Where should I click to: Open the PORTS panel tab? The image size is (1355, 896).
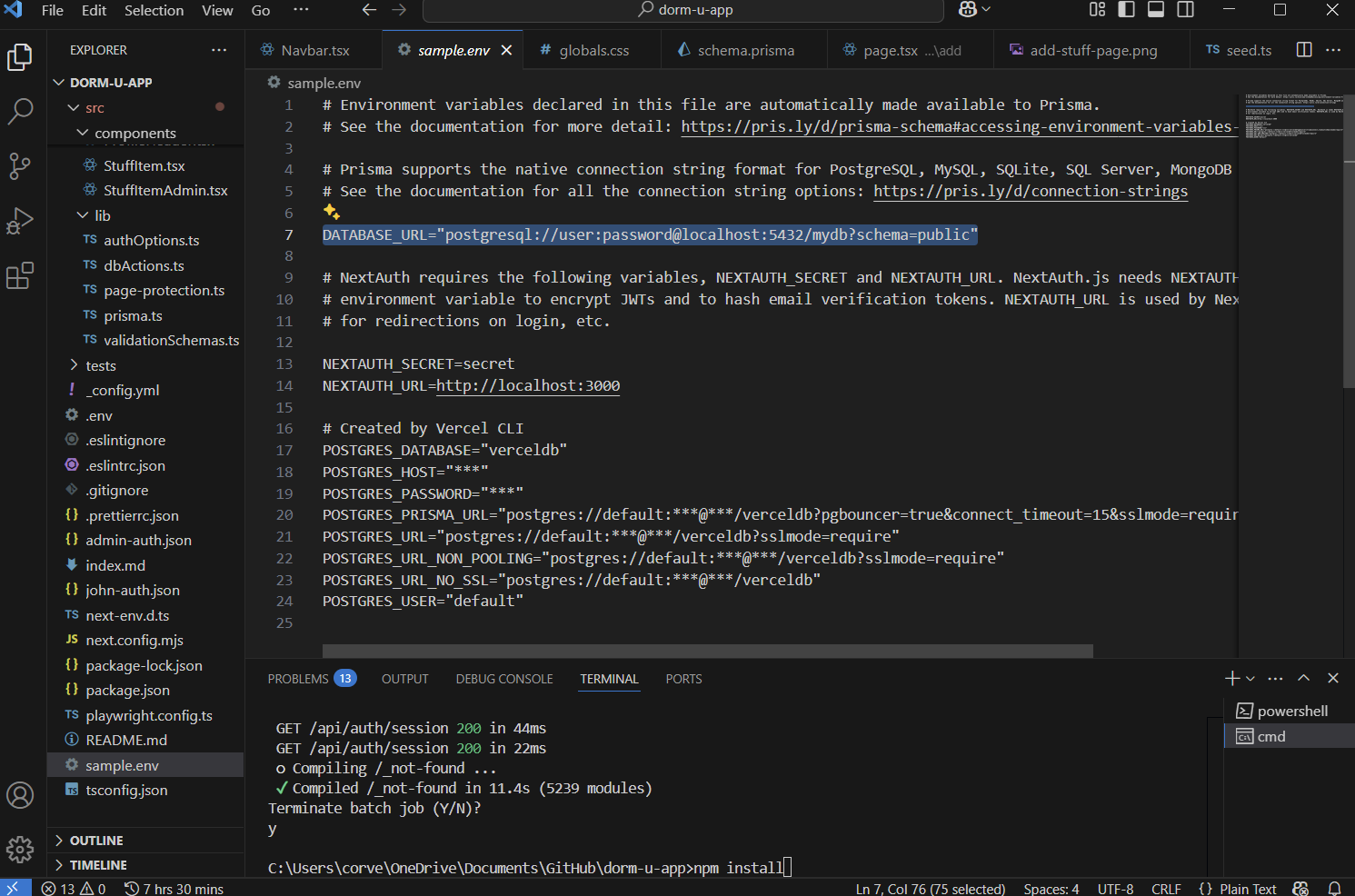[683, 679]
